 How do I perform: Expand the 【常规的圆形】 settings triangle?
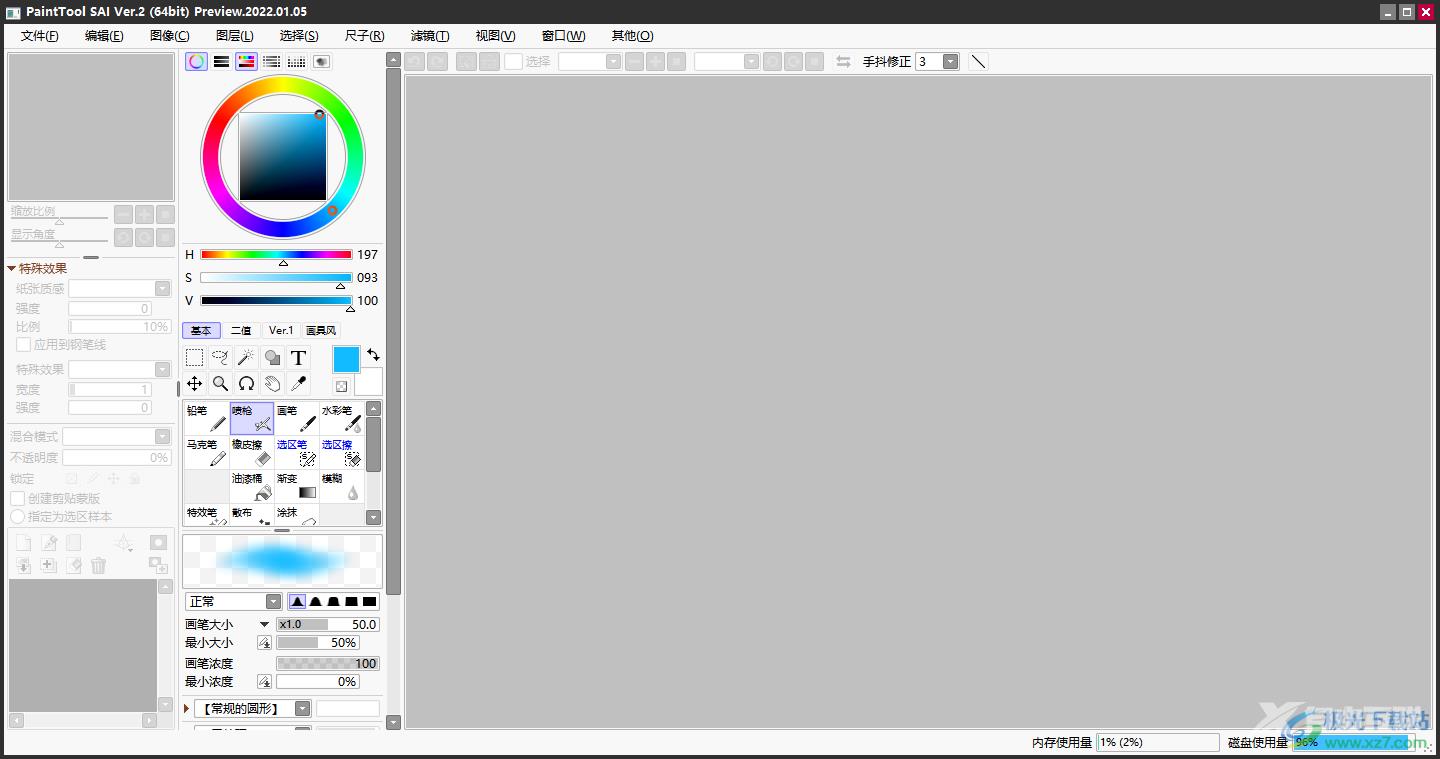click(x=187, y=708)
